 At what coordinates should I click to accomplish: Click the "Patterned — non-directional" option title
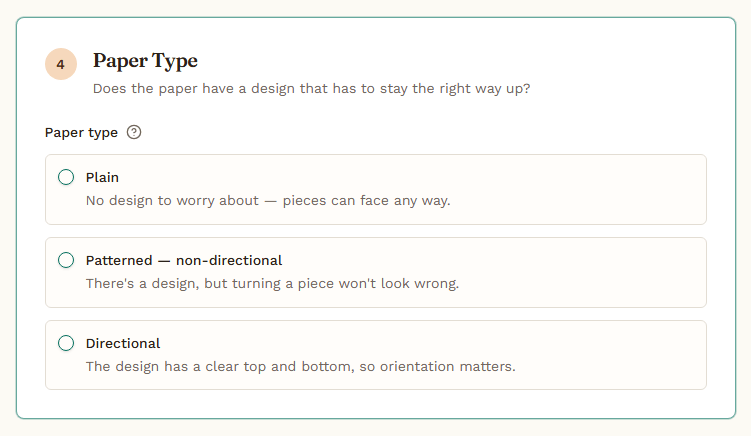click(x=184, y=260)
